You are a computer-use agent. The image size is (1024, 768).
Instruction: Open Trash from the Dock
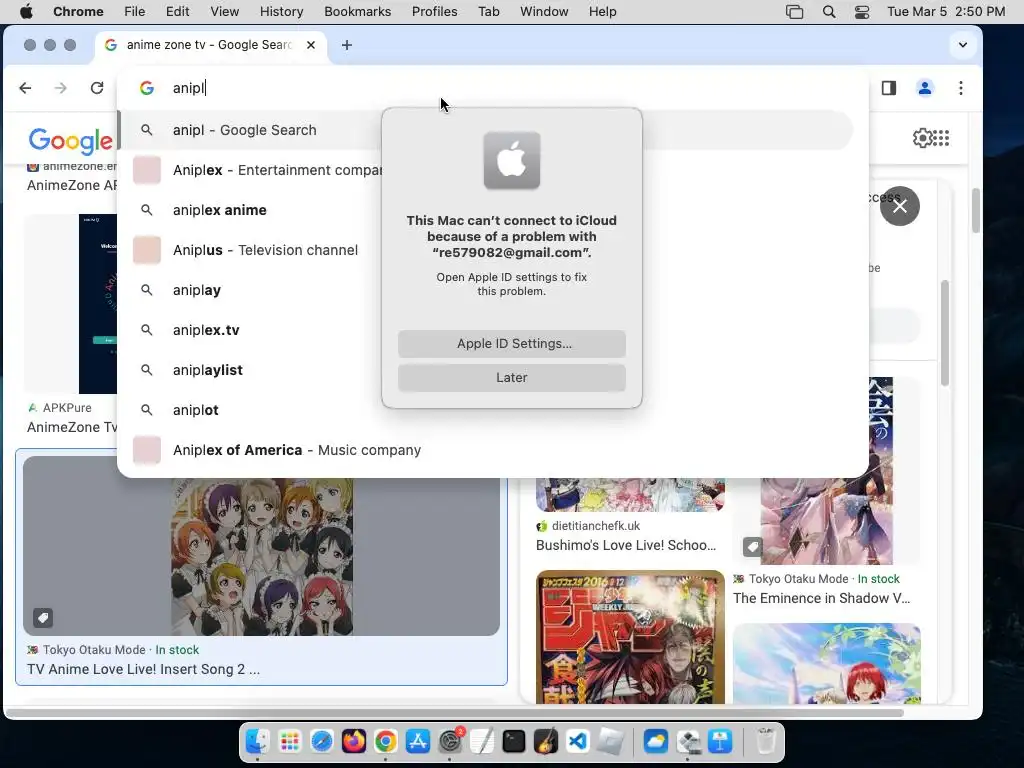[766, 742]
